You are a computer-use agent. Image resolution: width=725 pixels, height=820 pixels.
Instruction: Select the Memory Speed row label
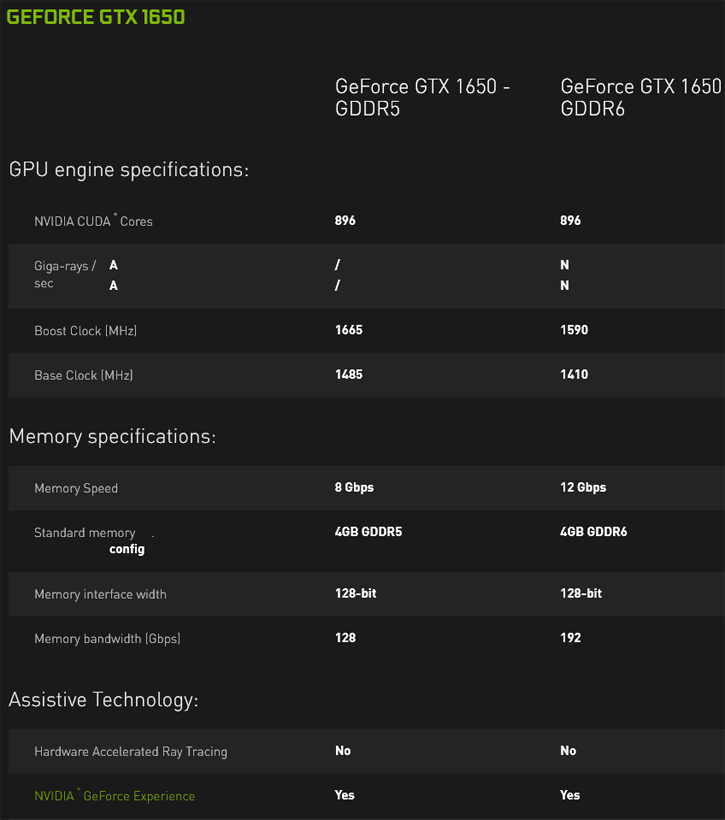76,488
